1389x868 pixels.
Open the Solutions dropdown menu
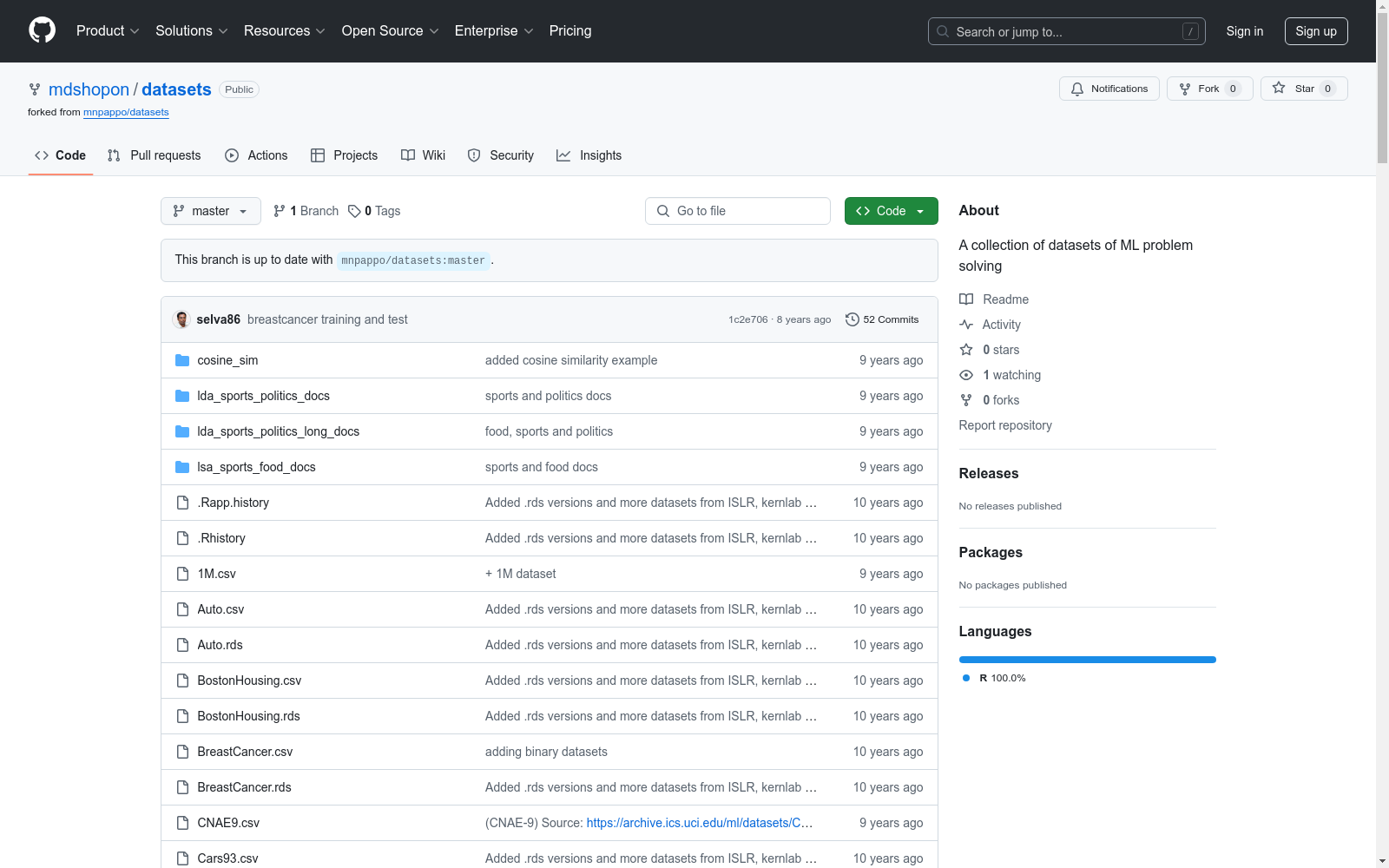coord(192,31)
